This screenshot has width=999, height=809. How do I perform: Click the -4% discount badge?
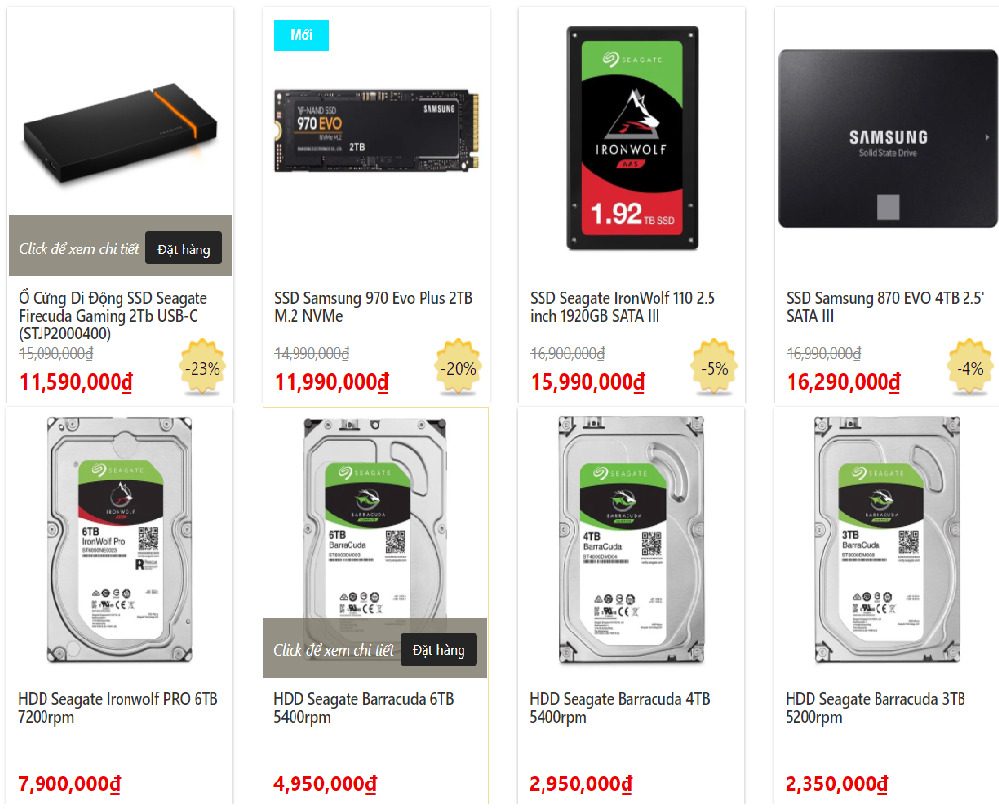tap(970, 368)
